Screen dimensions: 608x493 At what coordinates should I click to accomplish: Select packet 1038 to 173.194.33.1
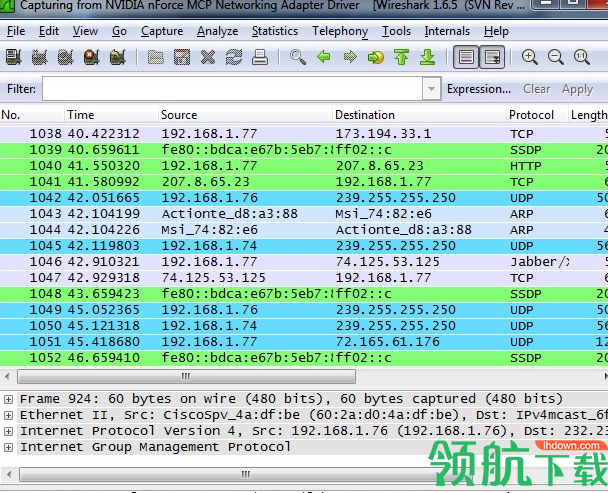(304, 134)
